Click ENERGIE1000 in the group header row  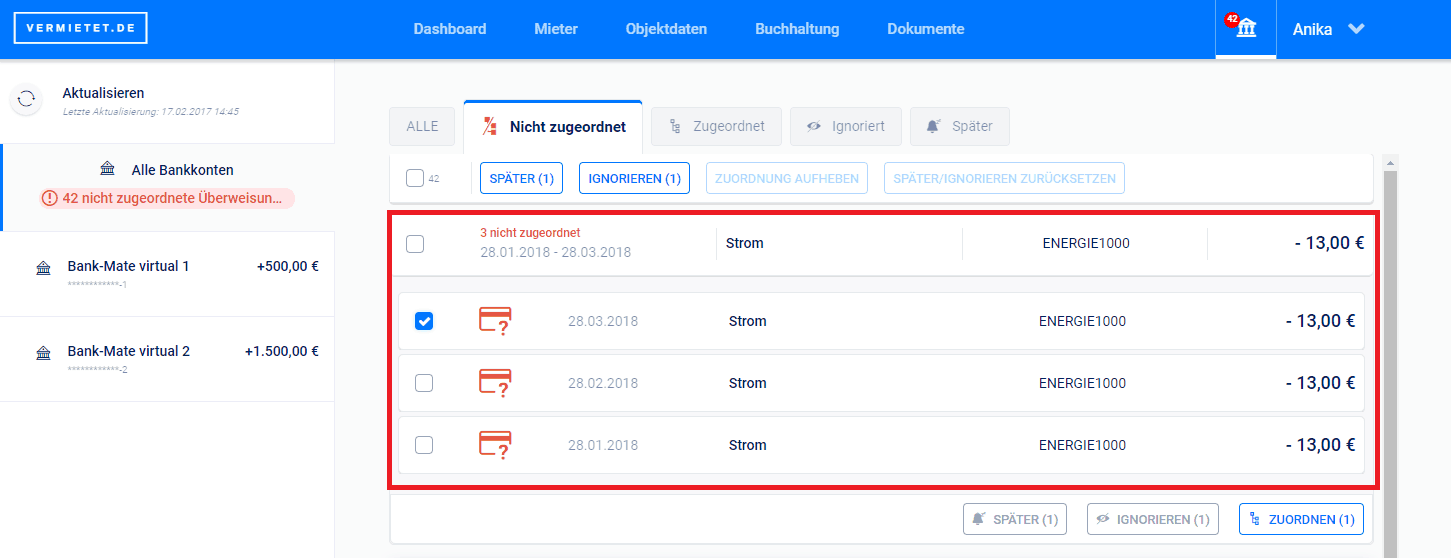(x=1086, y=243)
